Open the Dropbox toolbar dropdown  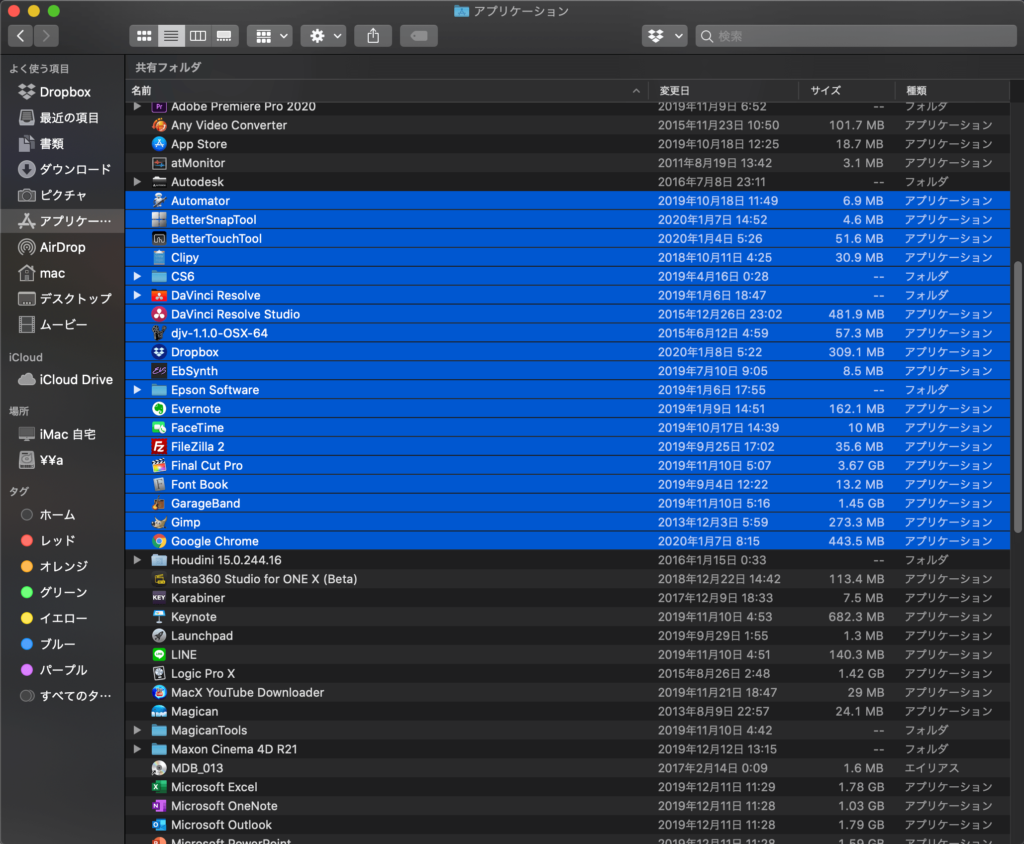coord(664,36)
